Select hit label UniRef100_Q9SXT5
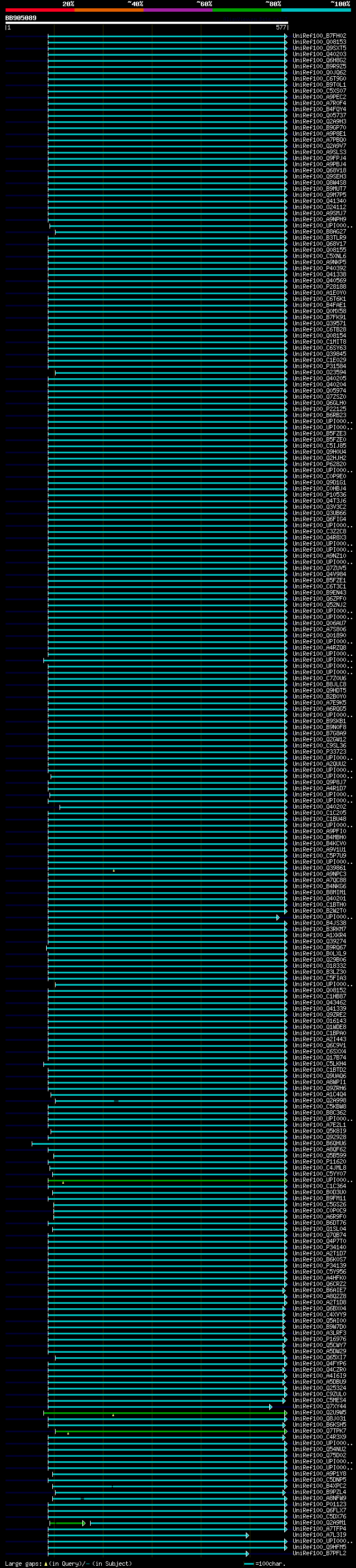The image size is (356, 1568). 319,48
